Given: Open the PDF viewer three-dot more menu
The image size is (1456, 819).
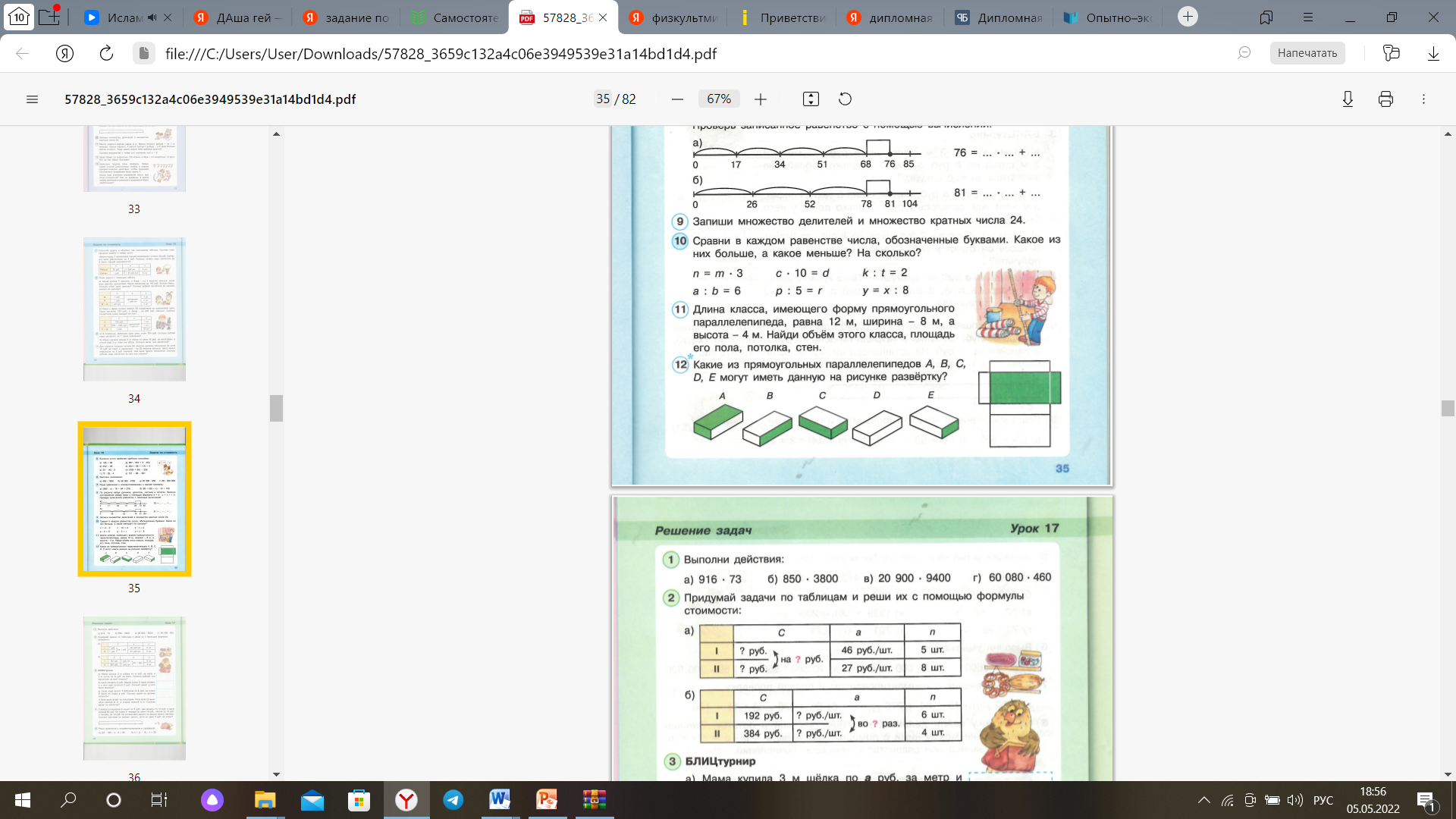Looking at the screenshot, I should point(1423,99).
